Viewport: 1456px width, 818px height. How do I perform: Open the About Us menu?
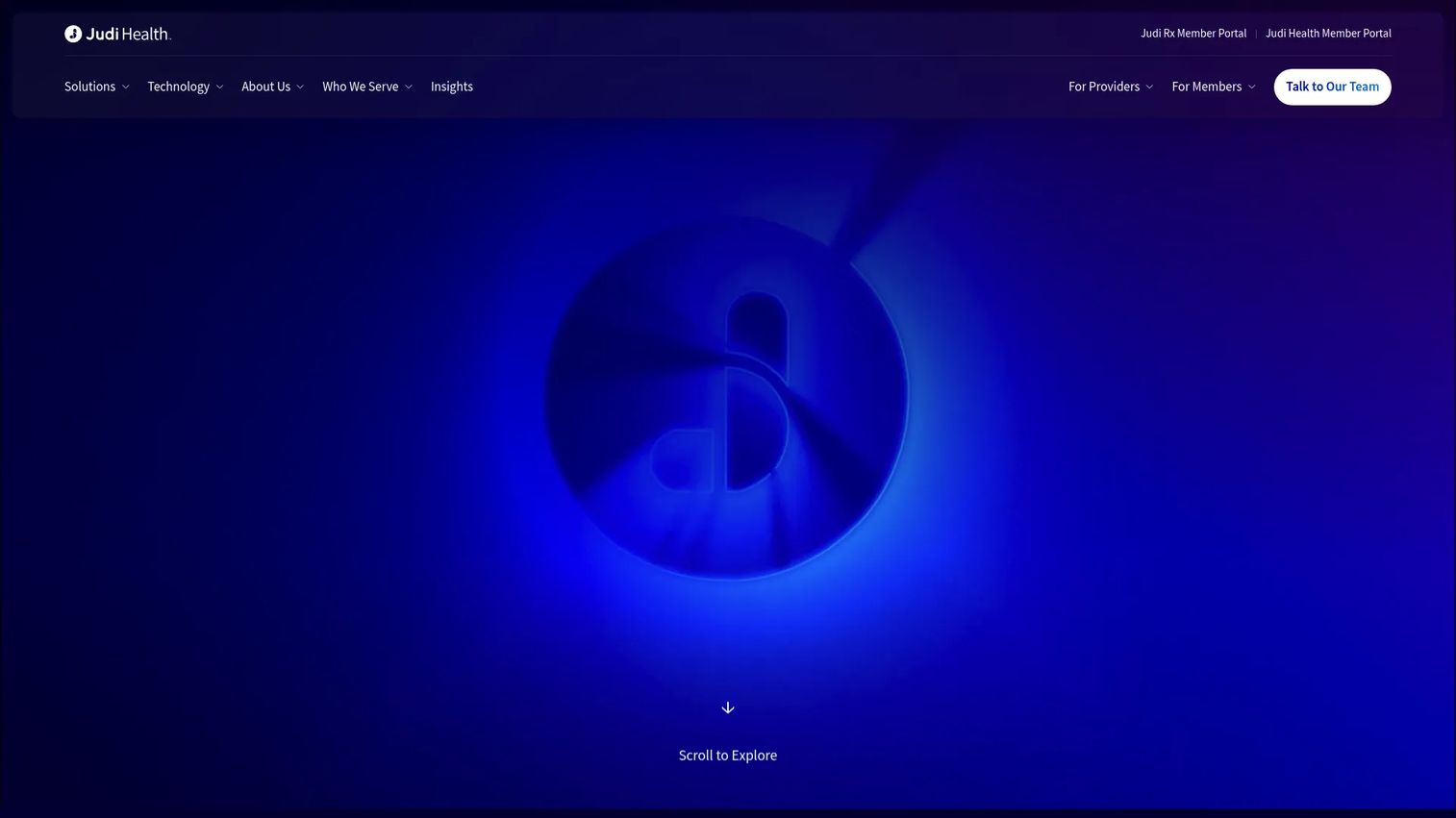click(x=265, y=87)
